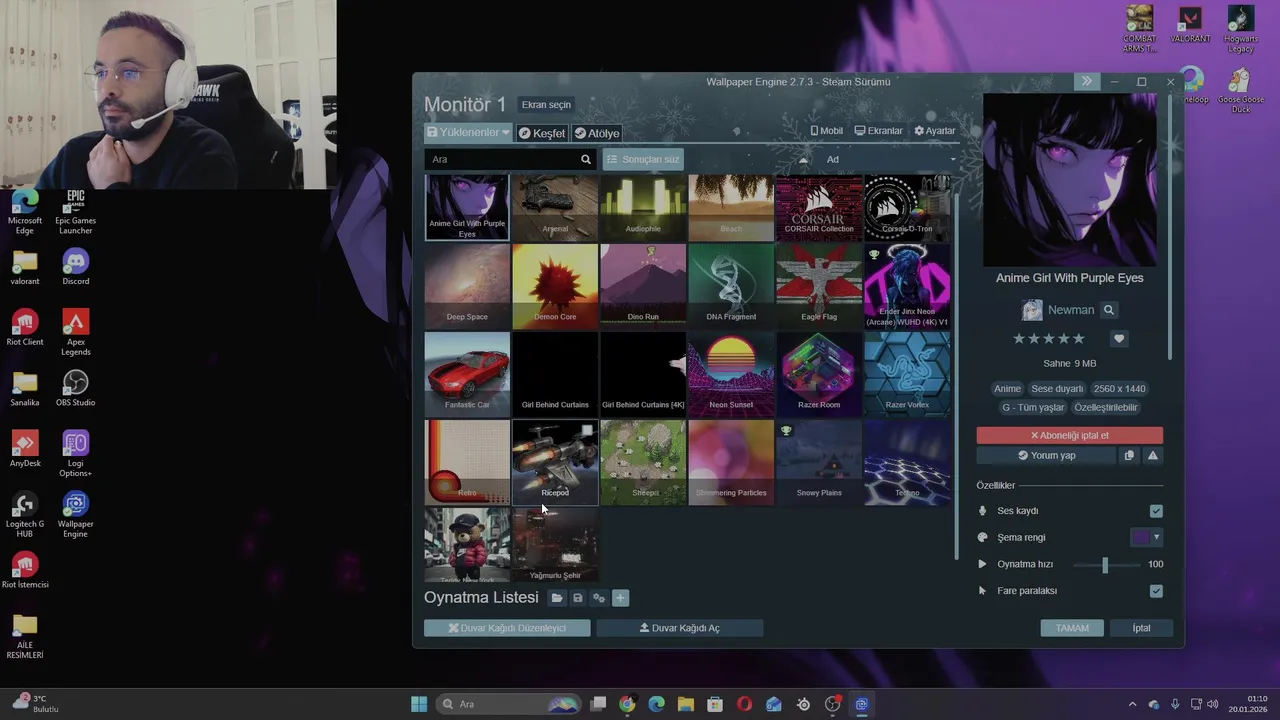Select the Neon Sunset wallpaper thumbnail
The height and width of the screenshot is (720, 1280).
point(731,373)
